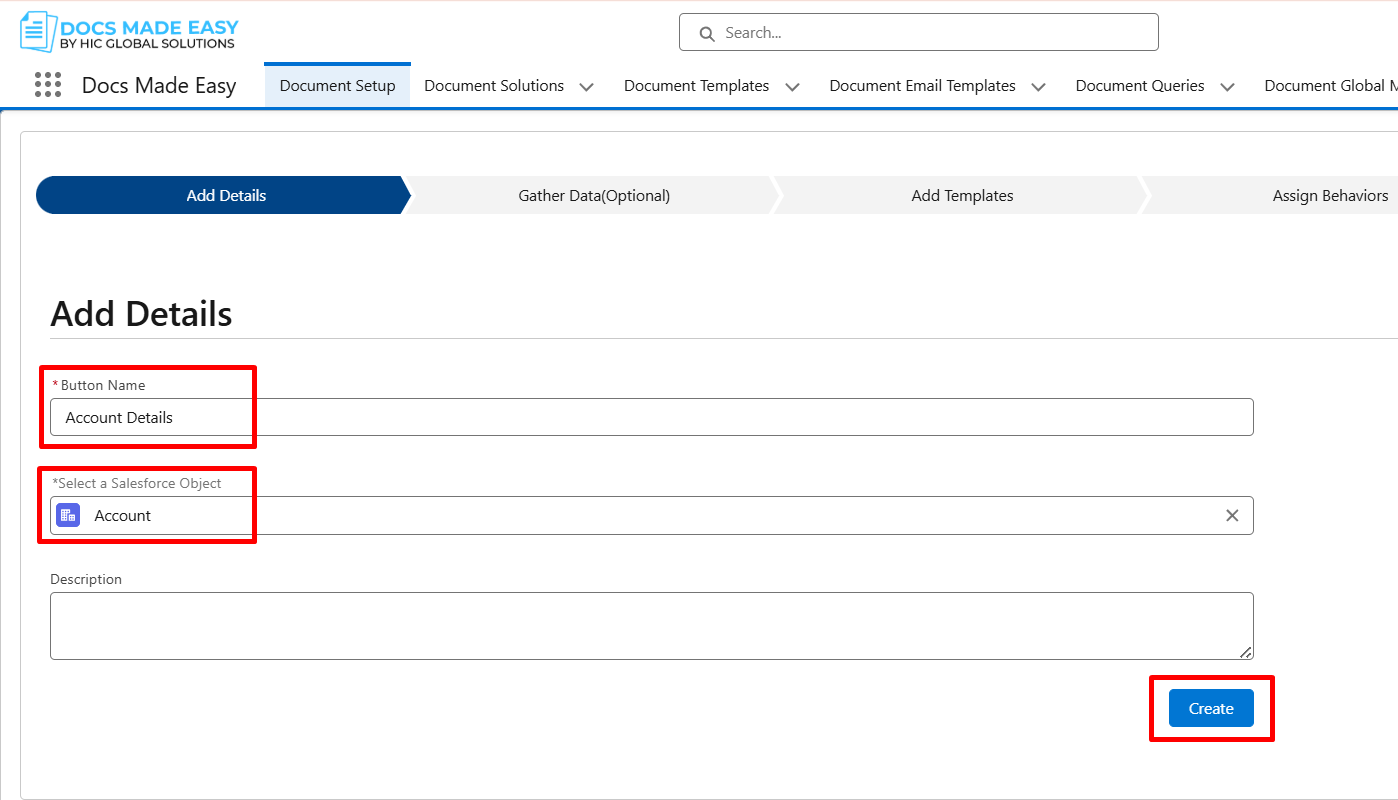1398x800 pixels.
Task: Select the Add Details step
Action: click(x=226, y=196)
